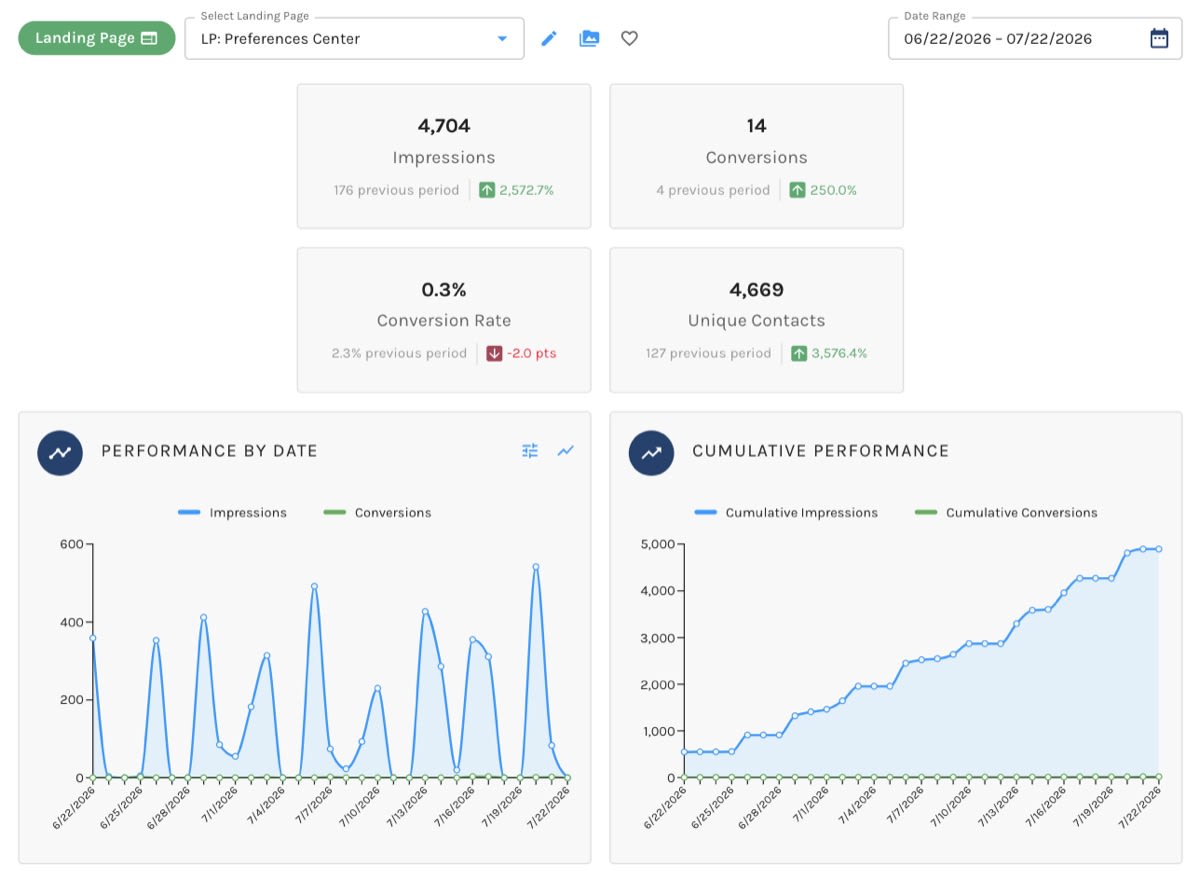Click the highest impressions peak data point
The width and height of the screenshot is (1200, 881).
pos(536,567)
